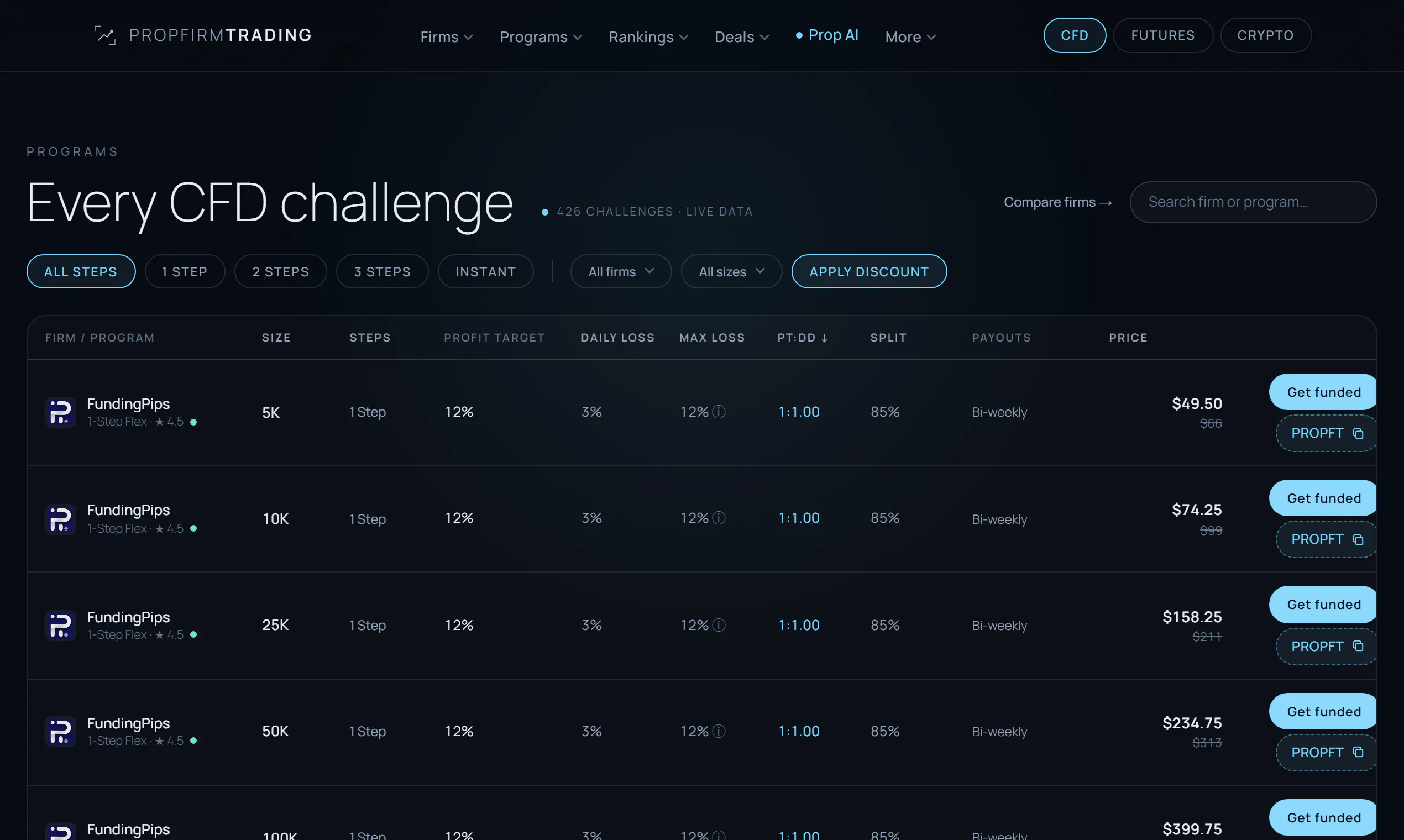Click the PT:DD sort arrow icon
Image resolution: width=1404 pixels, height=840 pixels.
coord(825,338)
